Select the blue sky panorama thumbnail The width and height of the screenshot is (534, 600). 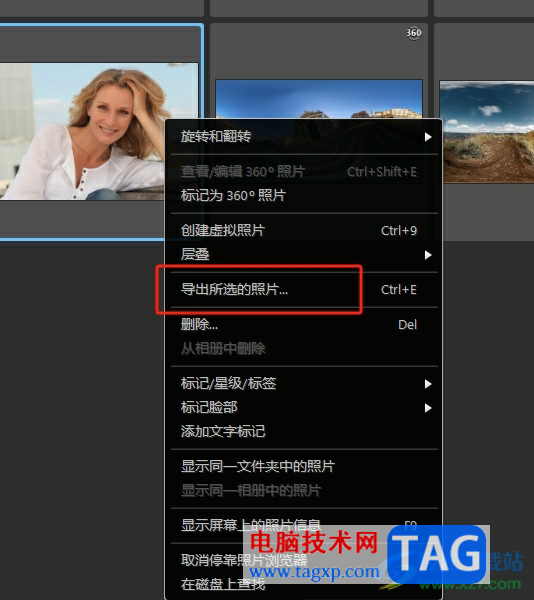[319, 99]
